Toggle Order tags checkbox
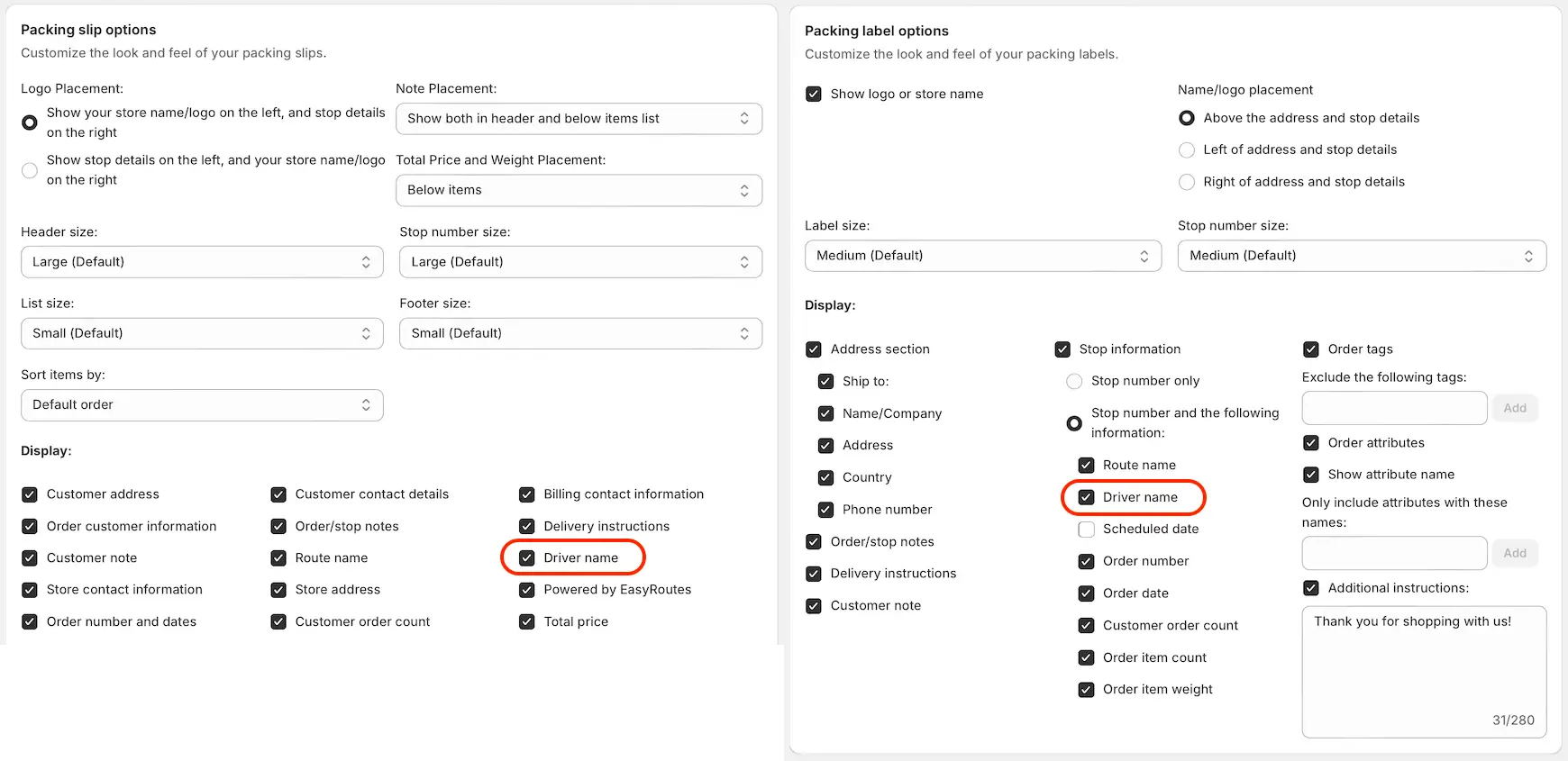The width and height of the screenshot is (1568, 761). click(x=1311, y=349)
